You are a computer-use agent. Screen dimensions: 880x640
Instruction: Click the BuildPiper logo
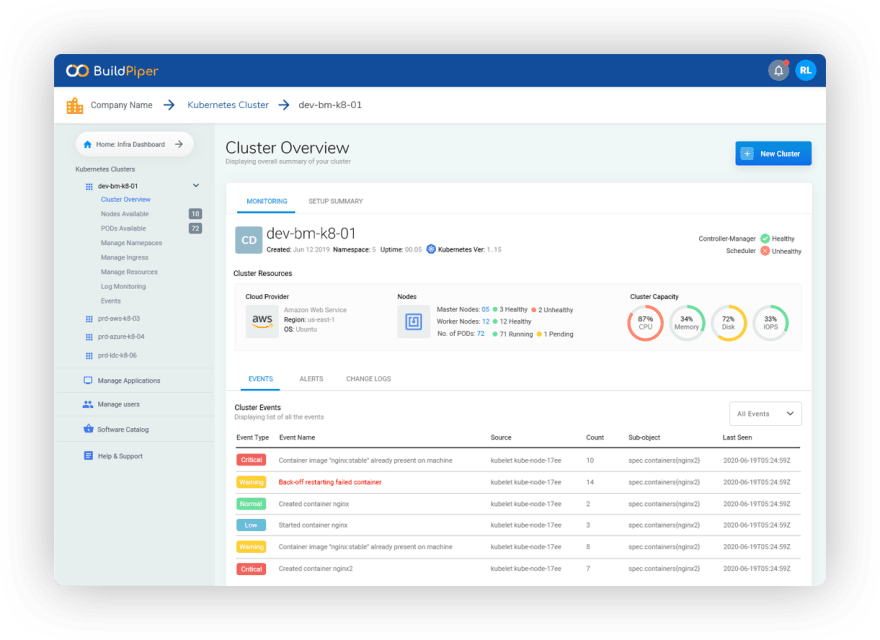(112, 71)
